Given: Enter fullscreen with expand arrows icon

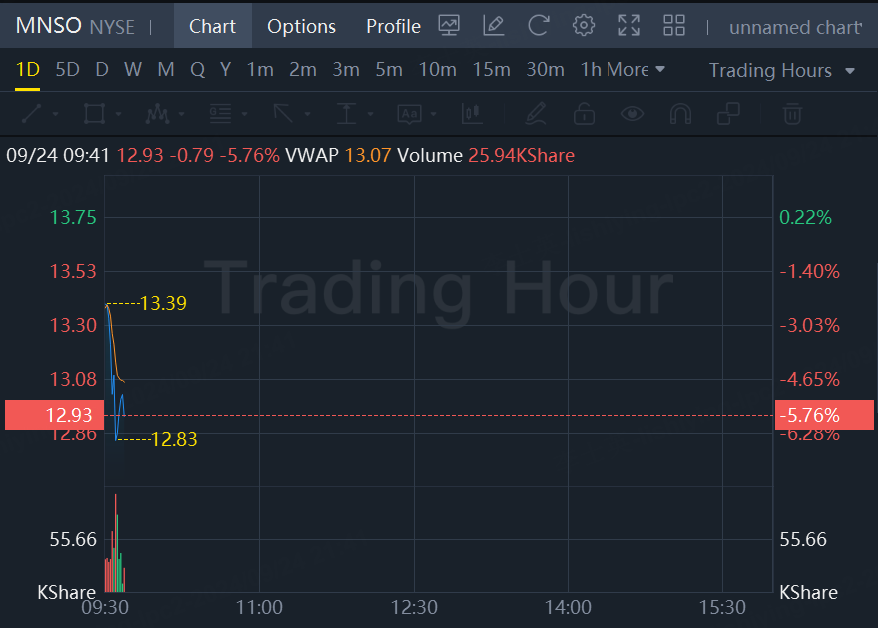Looking at the screenshot, I should coord(629,26).
